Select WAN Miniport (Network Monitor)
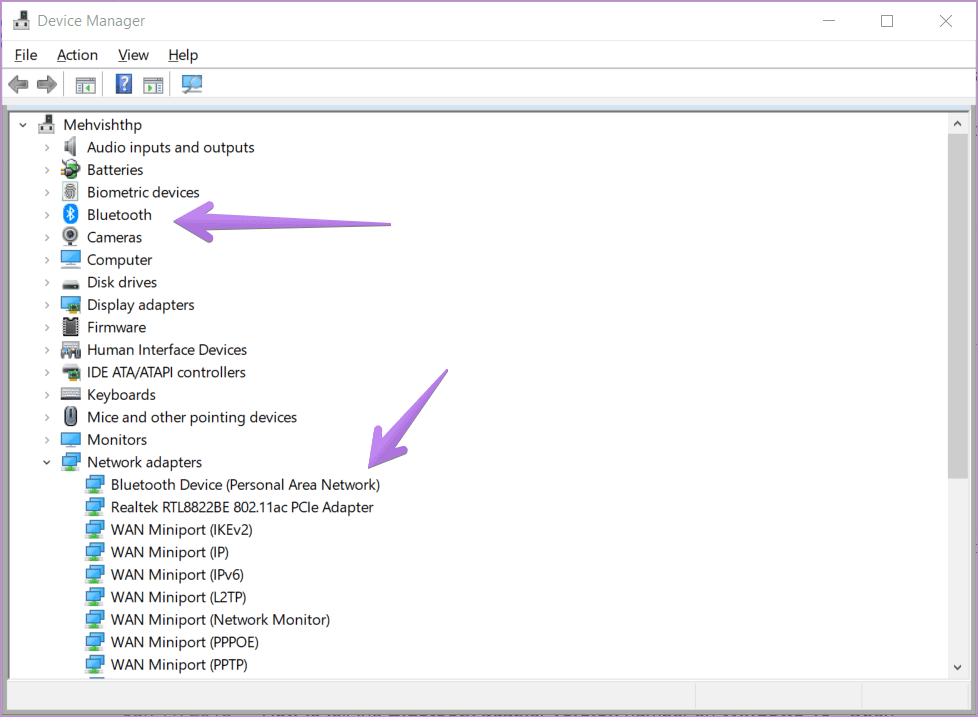Image resolution: width=978 pixels, height=717 pixels. click(x=220, y=619)
